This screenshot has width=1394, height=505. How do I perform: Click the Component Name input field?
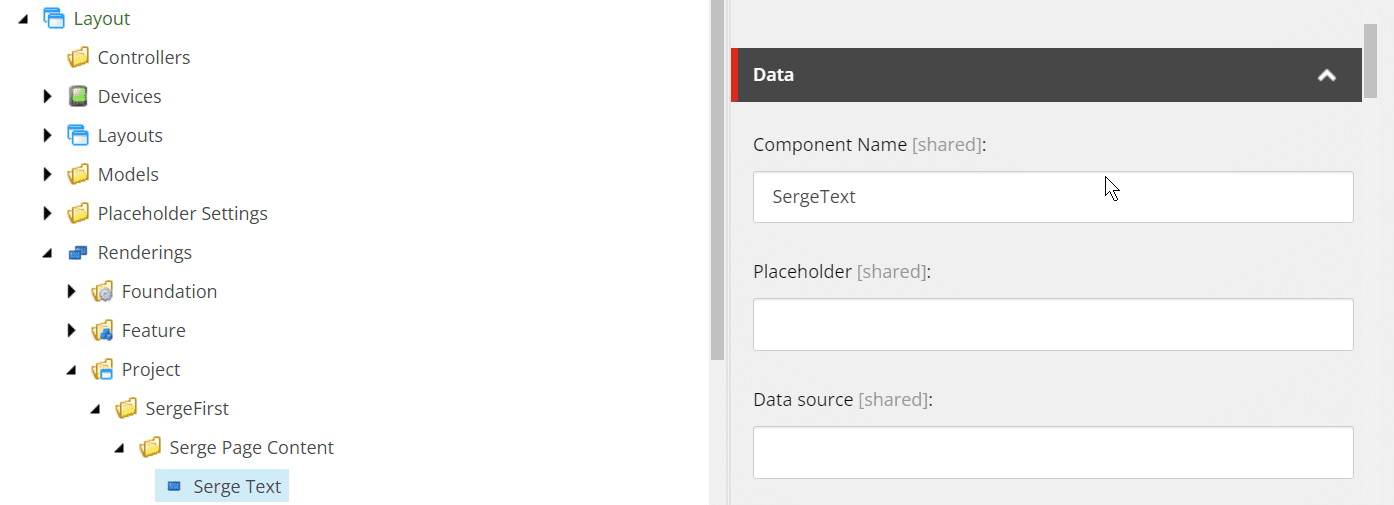pos(1053,197)
